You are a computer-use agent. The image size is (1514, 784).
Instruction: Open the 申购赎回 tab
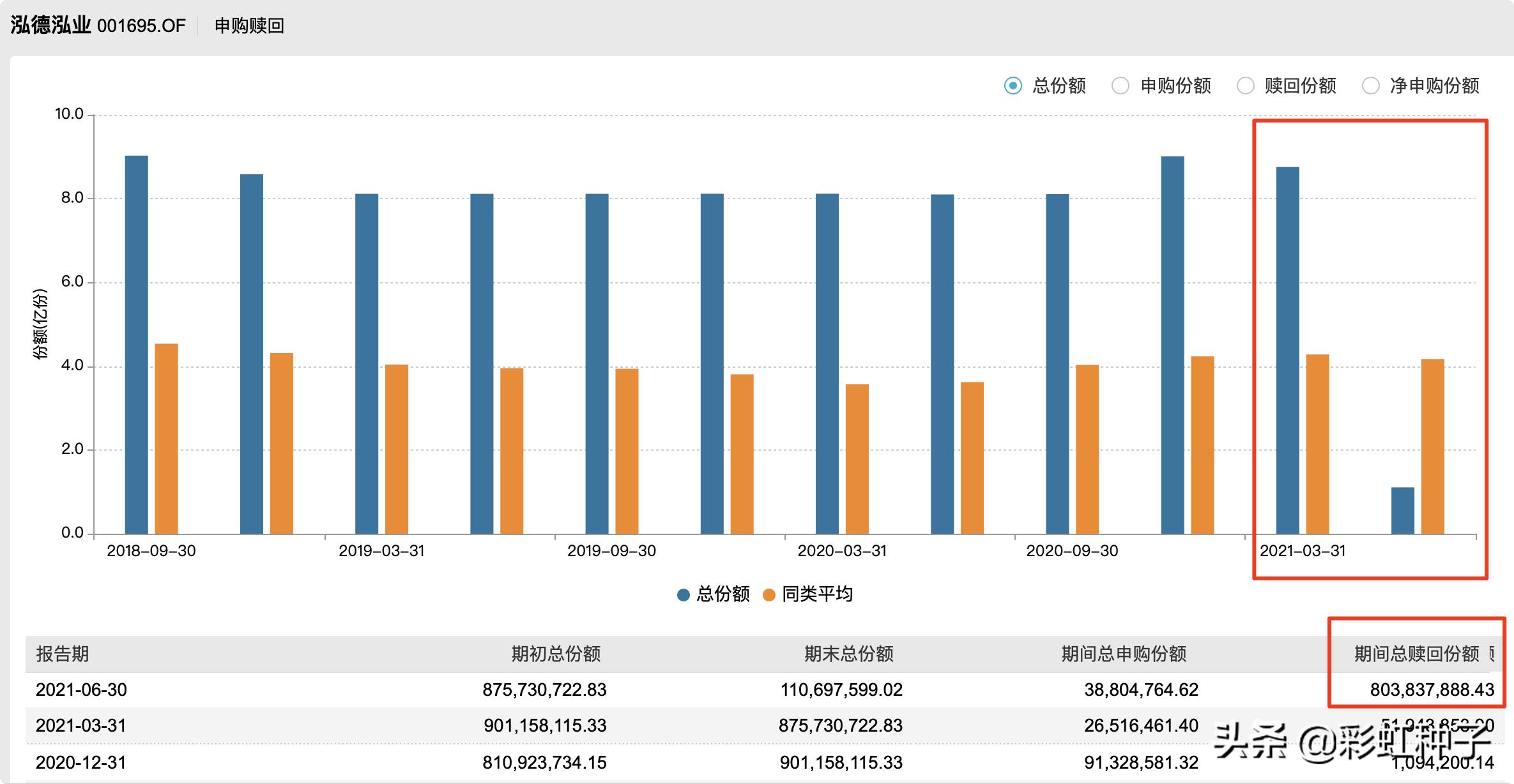pyautogui.click(x=249, y=26)
